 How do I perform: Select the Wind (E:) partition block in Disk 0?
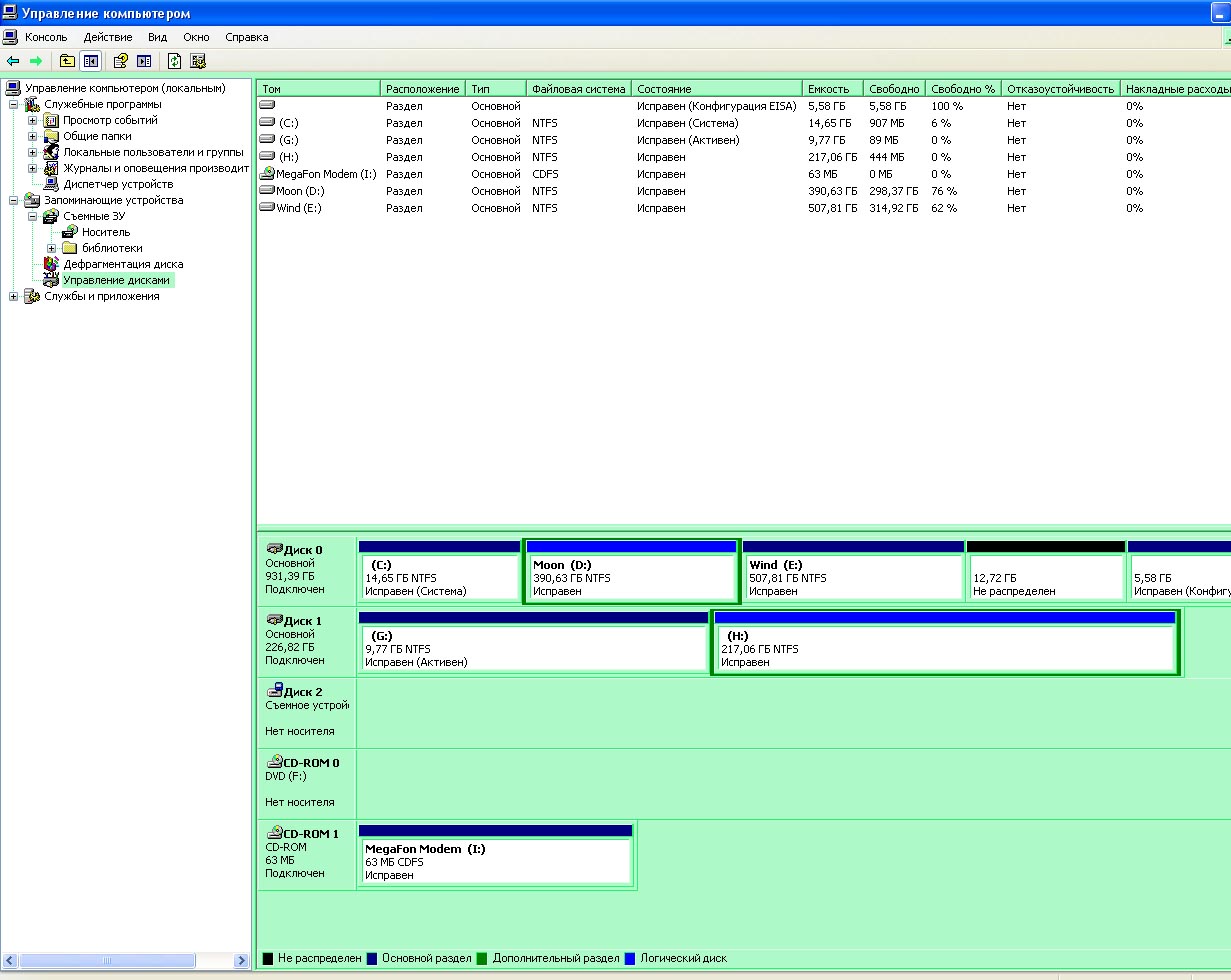(x=853, y=577)
